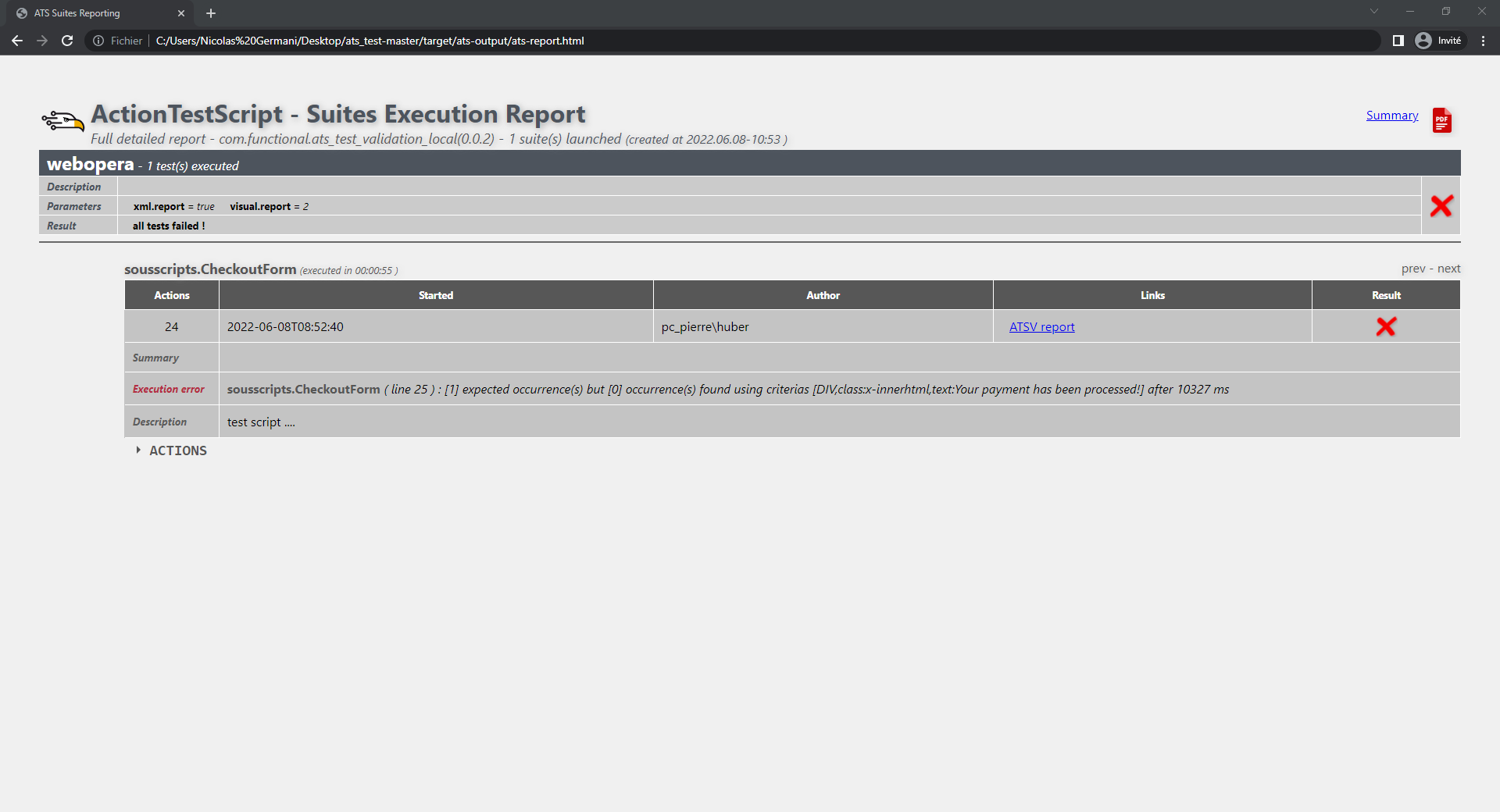1500x812 pixels.
Task: Click the Result column header
Action: [1386, 295]
